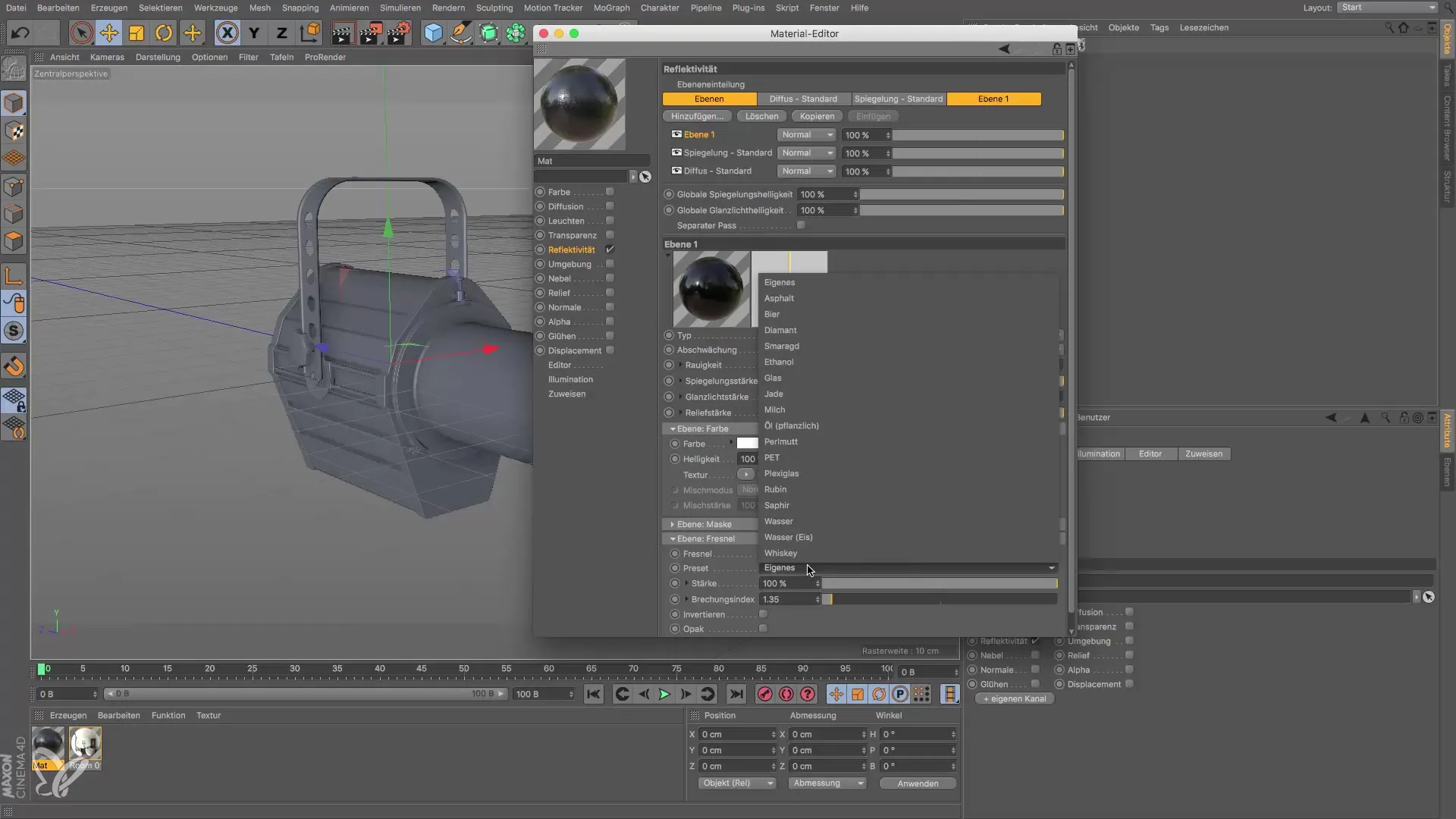
Task: Click the Kopieren button
Action: [x=817, y=116]
